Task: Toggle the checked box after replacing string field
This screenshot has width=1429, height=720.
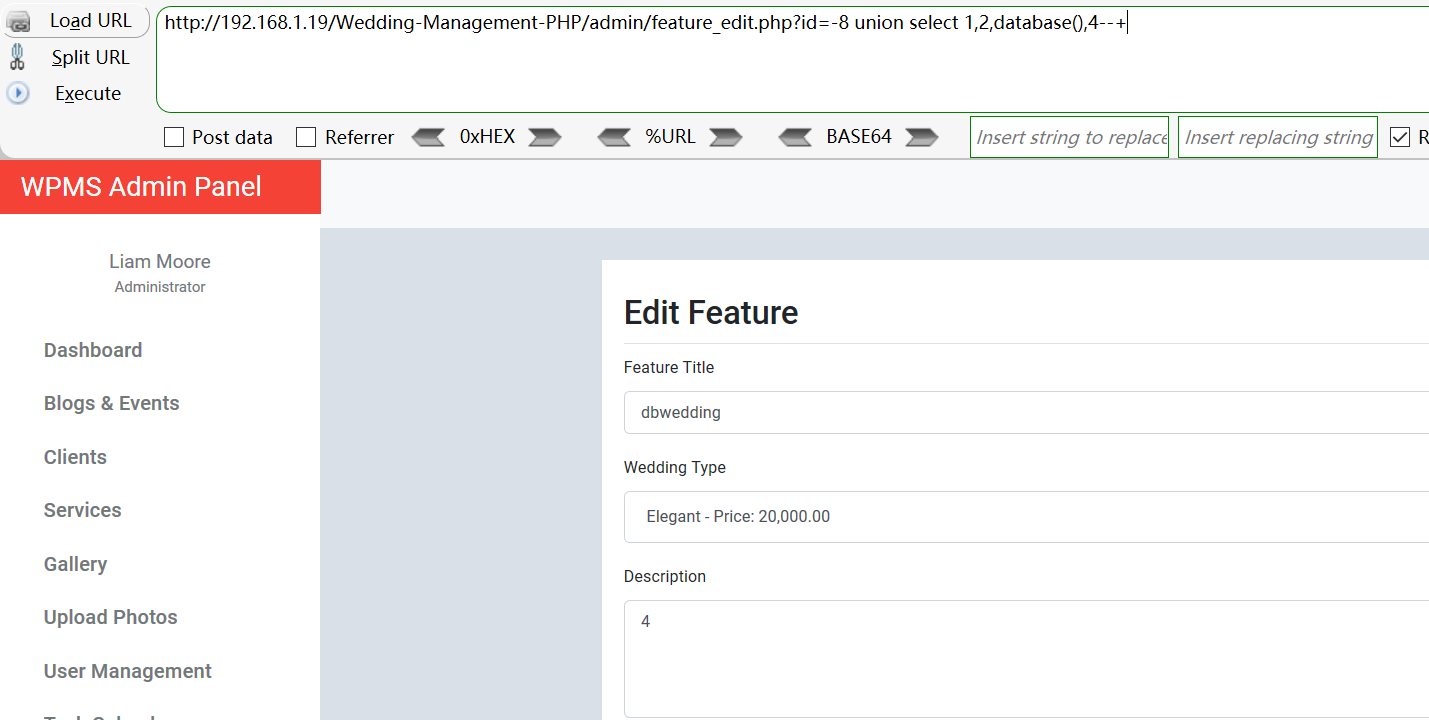Action: click(1400, 137)
